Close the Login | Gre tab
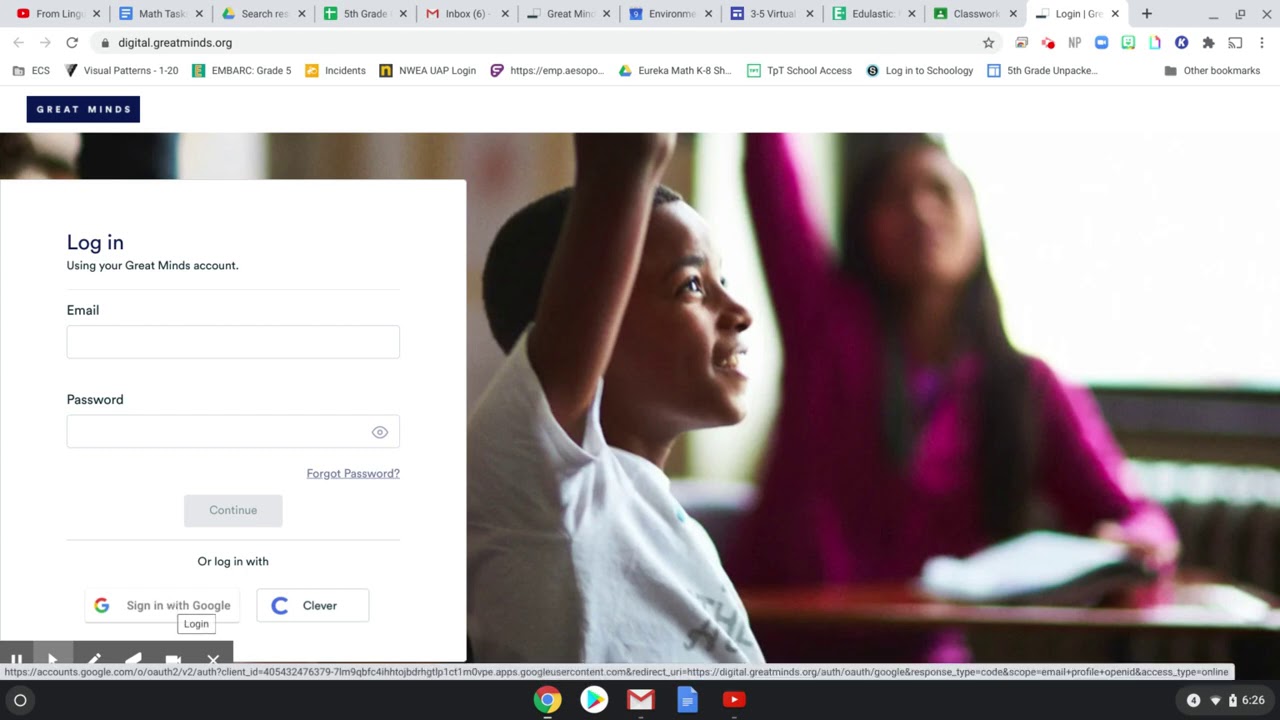The image size is (1280, 720). [1115, 14]
